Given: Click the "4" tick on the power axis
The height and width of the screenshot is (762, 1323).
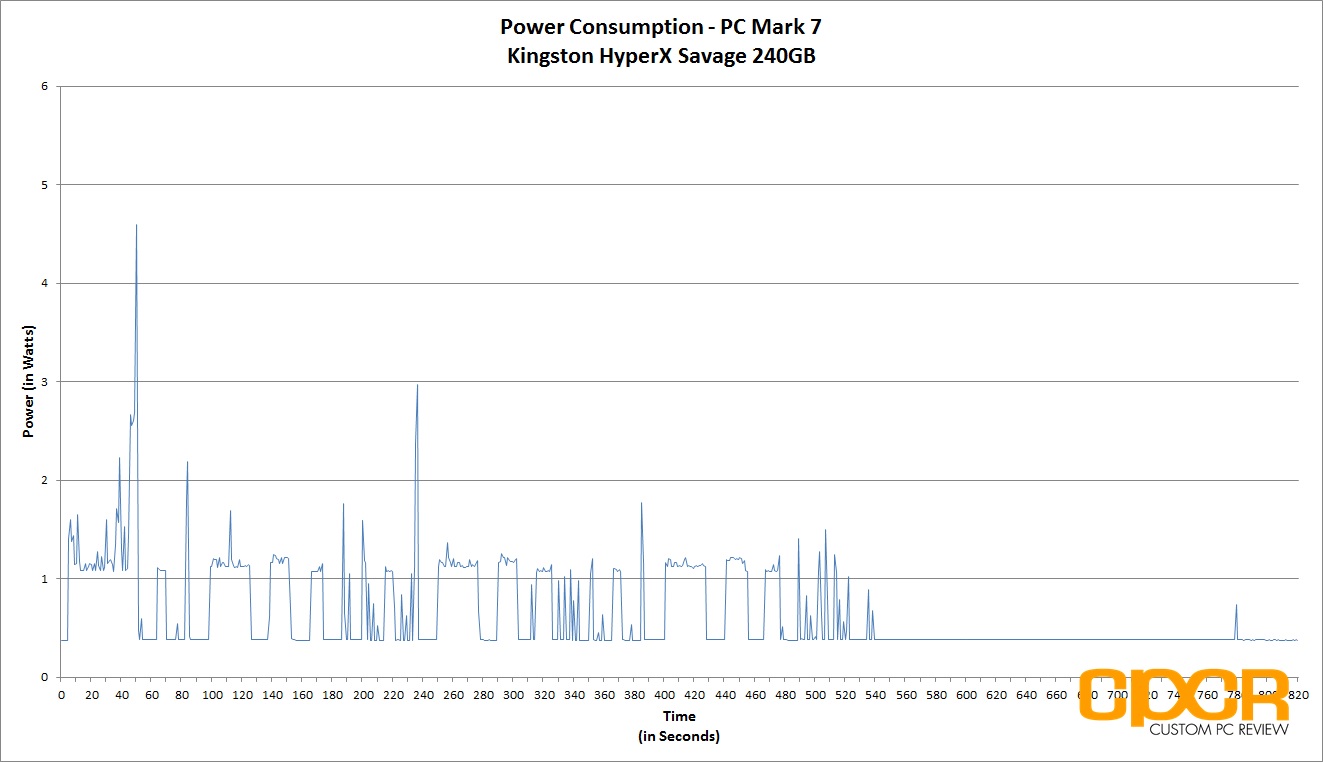Looking at the screenshot, I should 44,283.
